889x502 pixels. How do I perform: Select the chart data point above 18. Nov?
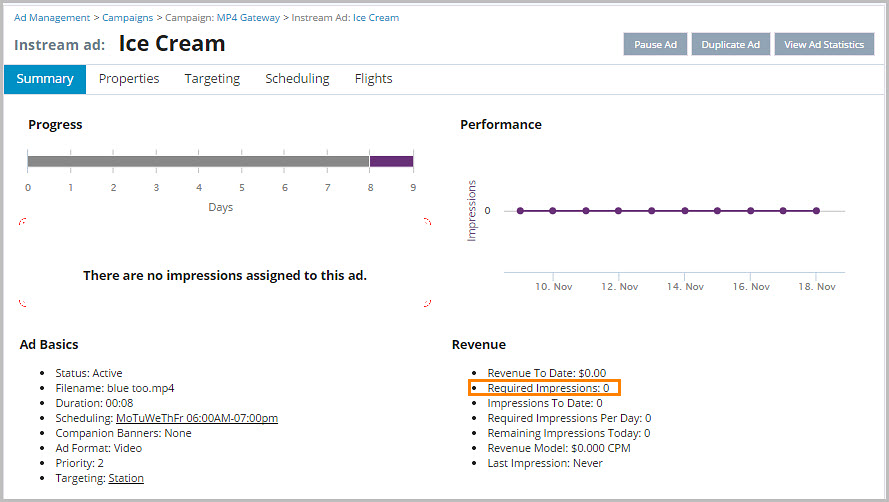(x=816, y=211)
